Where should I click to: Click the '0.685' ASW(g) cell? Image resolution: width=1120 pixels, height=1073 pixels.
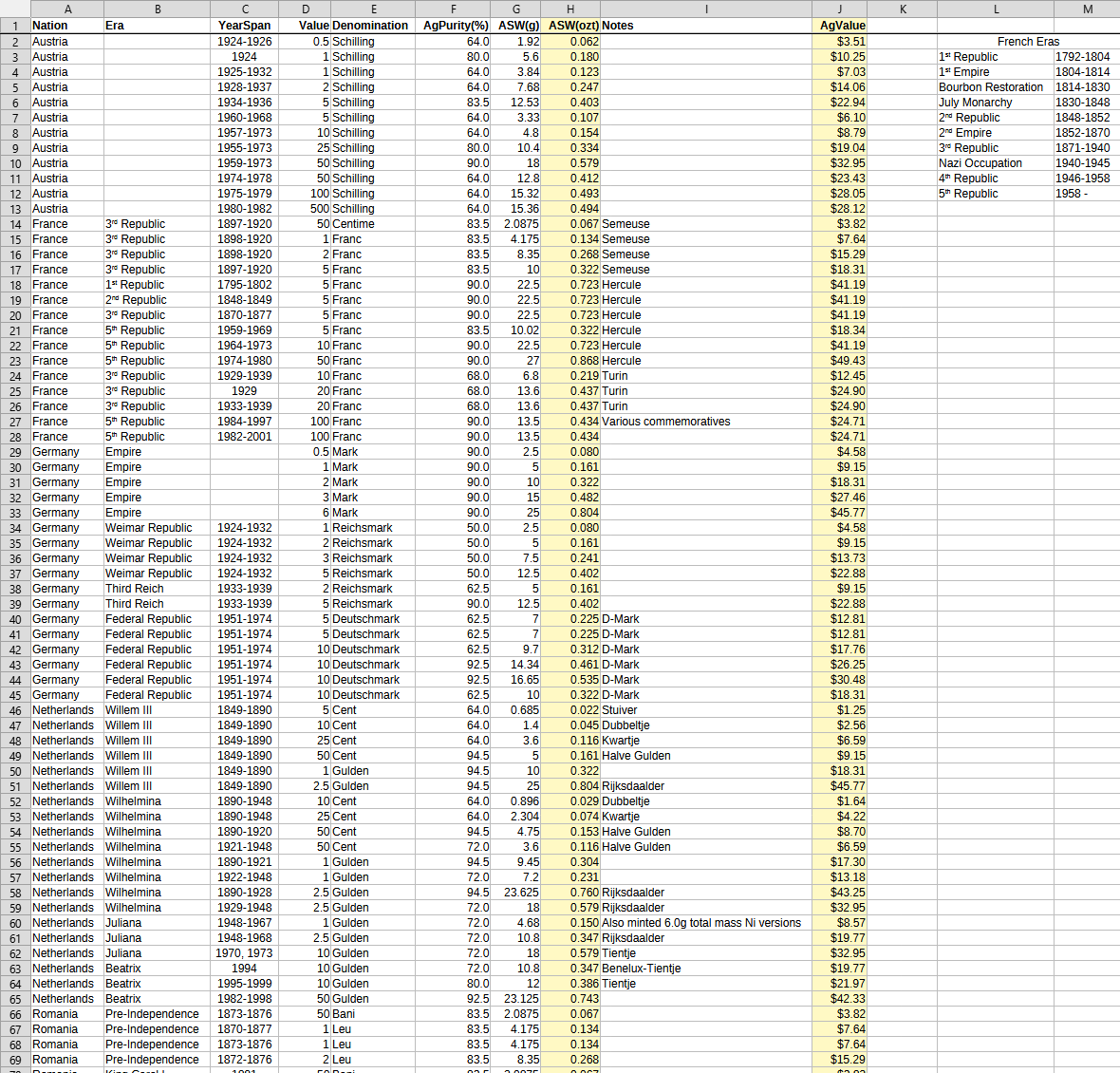coord(516,710)
